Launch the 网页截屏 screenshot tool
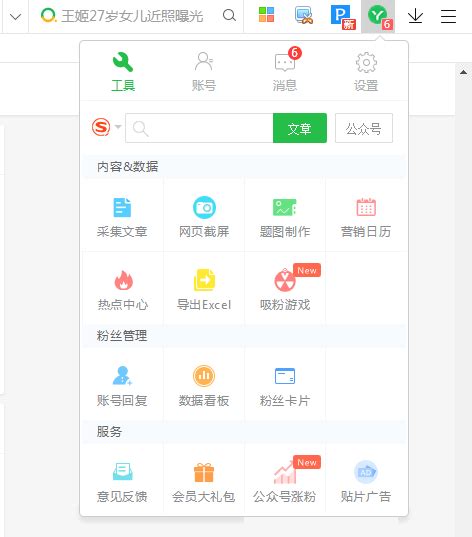The height and width of the screenshot is (537, 472). (x=204, y=217)
